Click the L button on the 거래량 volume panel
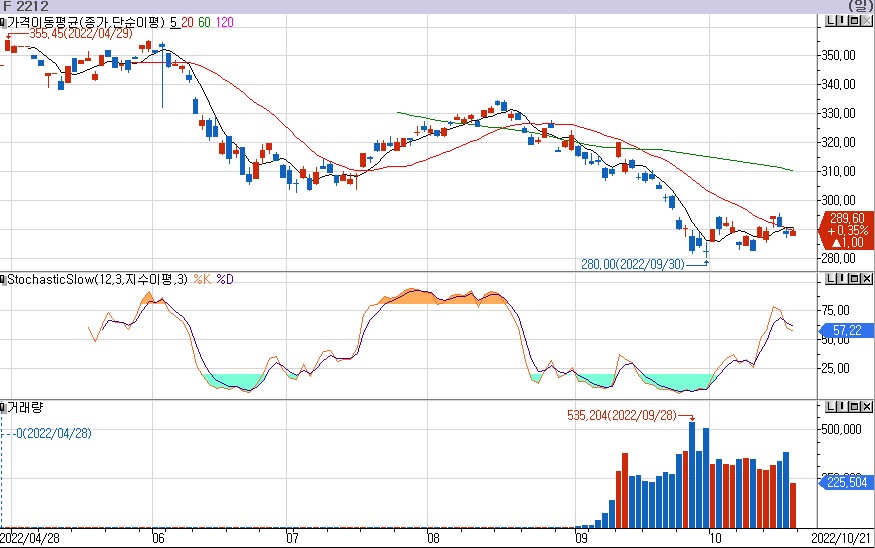 pos(831,407)
